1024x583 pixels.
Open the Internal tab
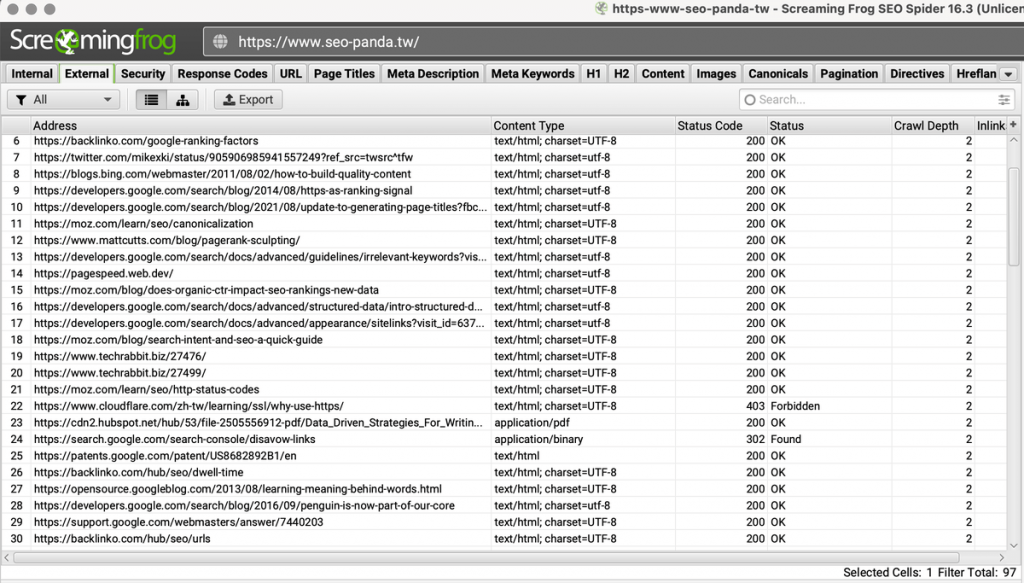tap(32, 74)
